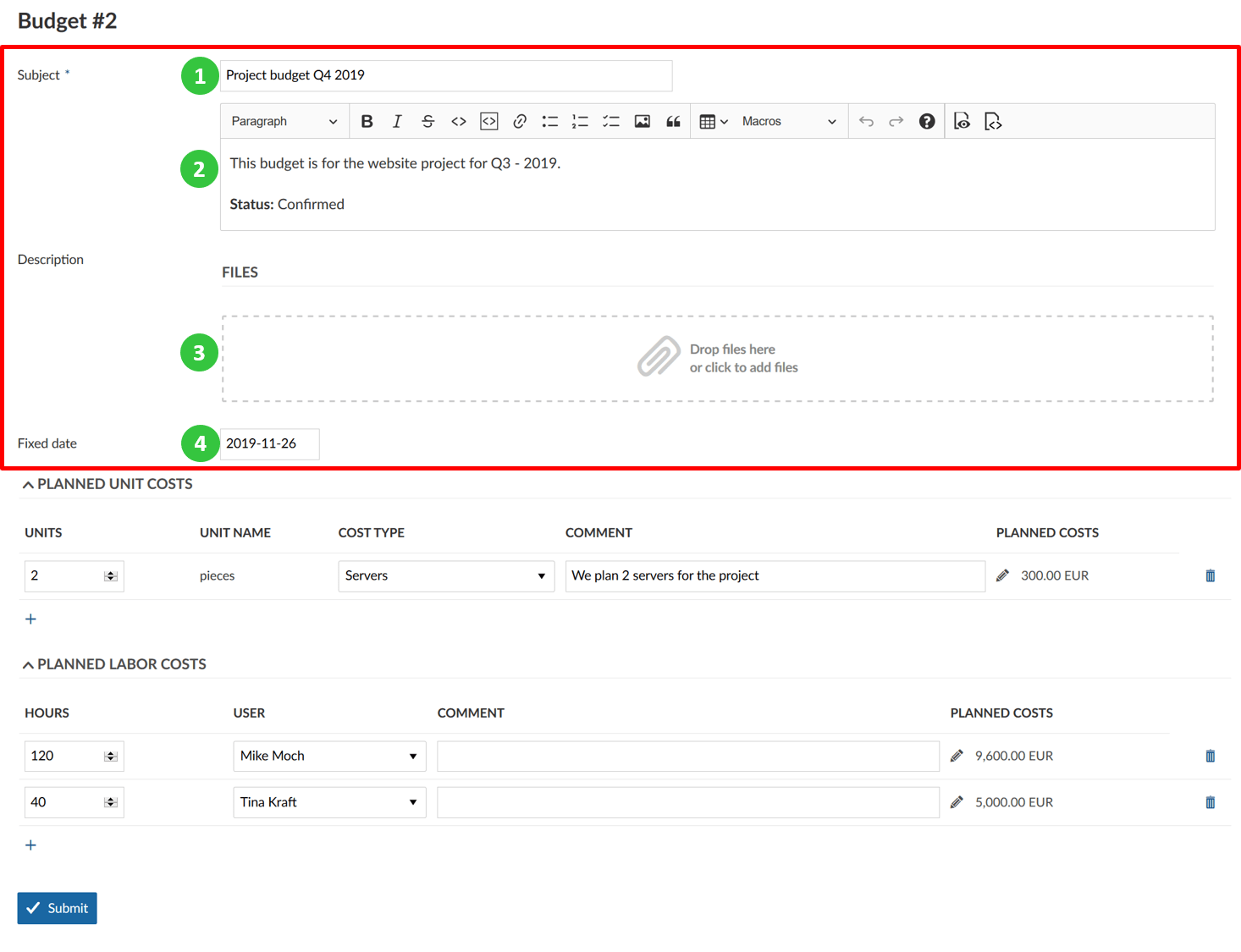Insert a bulleted list

(x=550, y=122)
